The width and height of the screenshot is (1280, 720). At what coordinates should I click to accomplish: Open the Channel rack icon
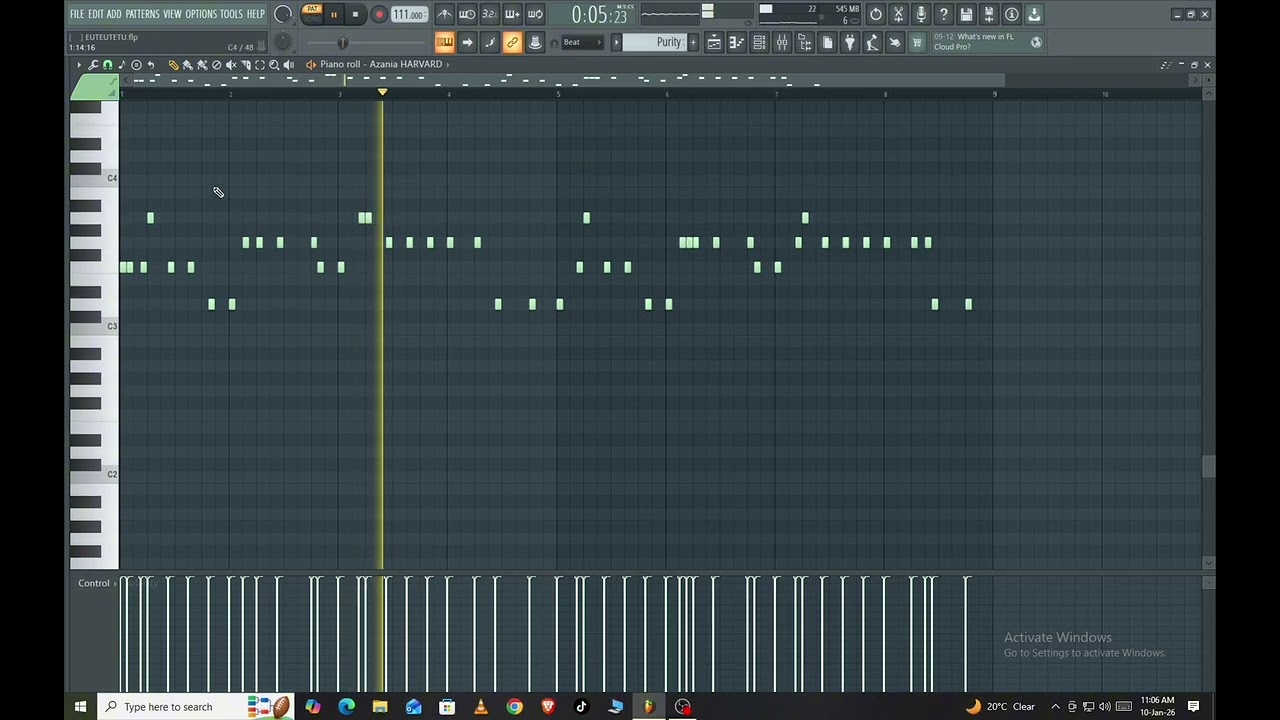coord(759,42)
